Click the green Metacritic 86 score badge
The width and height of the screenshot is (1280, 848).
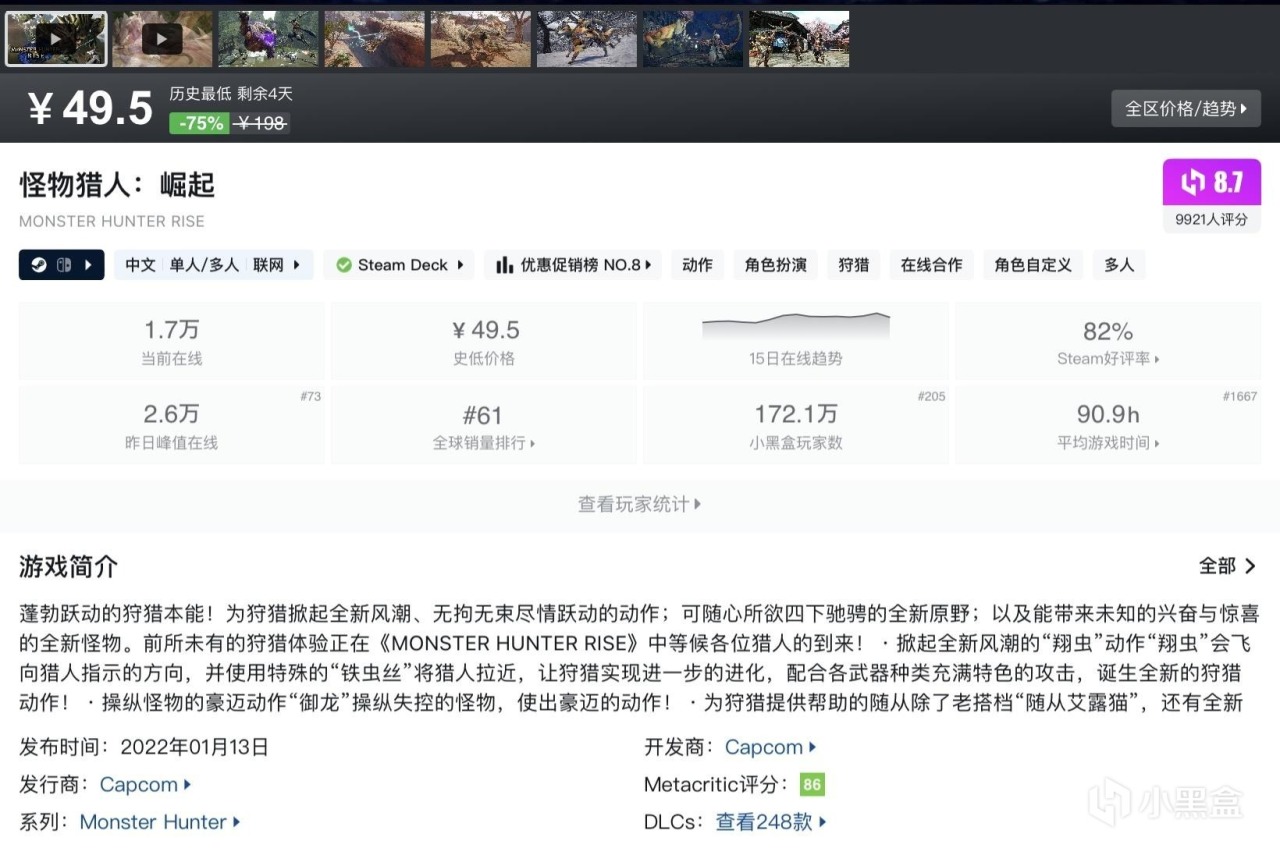812,785
